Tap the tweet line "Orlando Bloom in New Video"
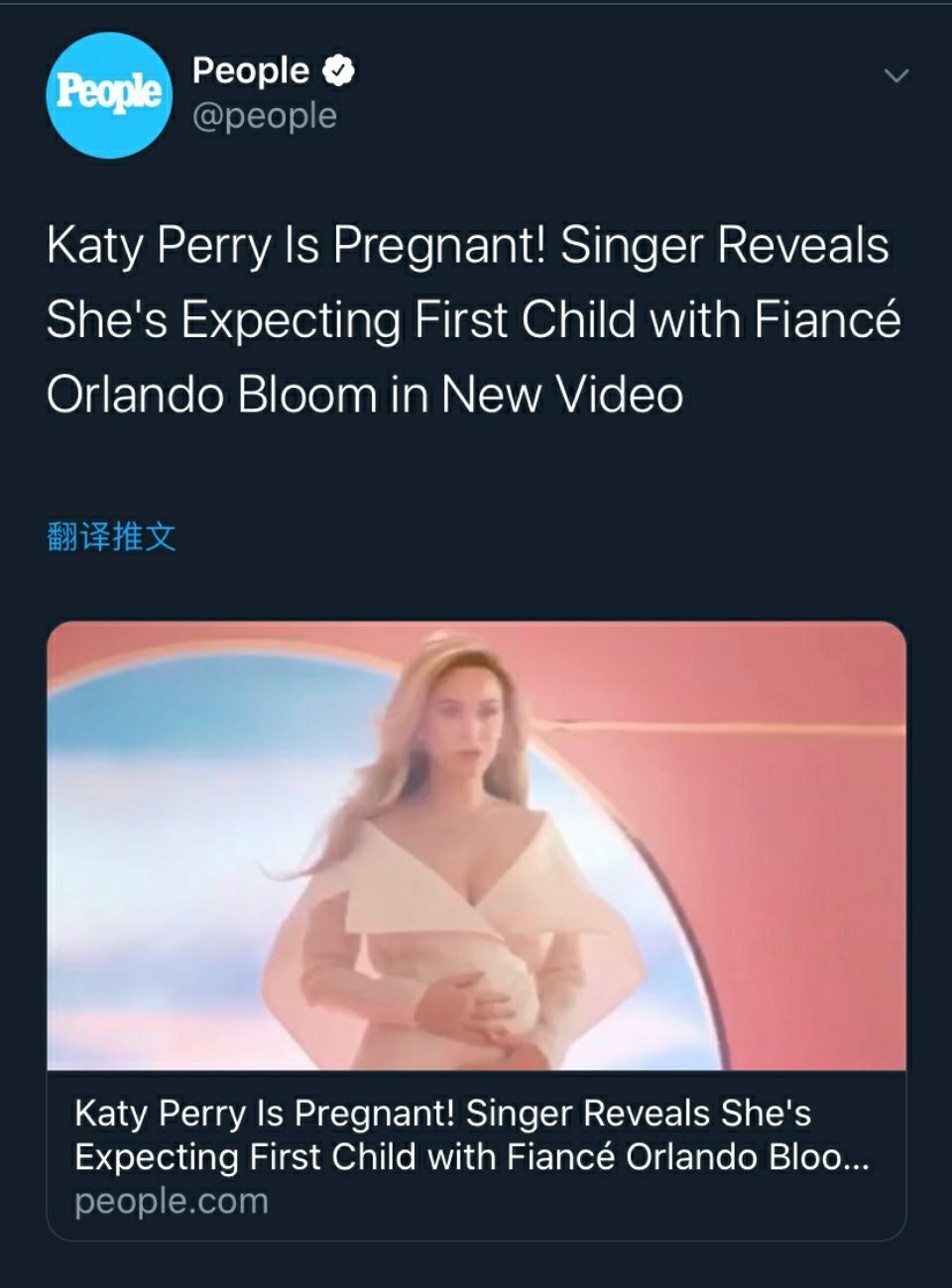This screenshot has width=952, height=1288. tap(364, 395)
